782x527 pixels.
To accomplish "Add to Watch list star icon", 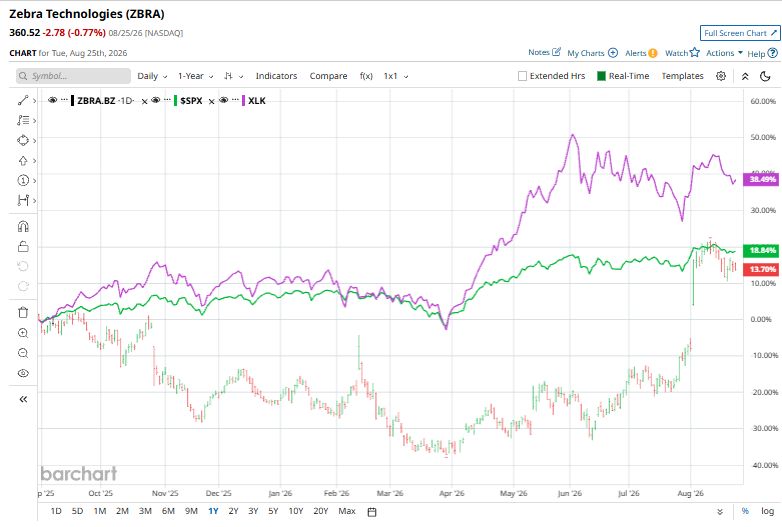I will [x=695, y=52].
